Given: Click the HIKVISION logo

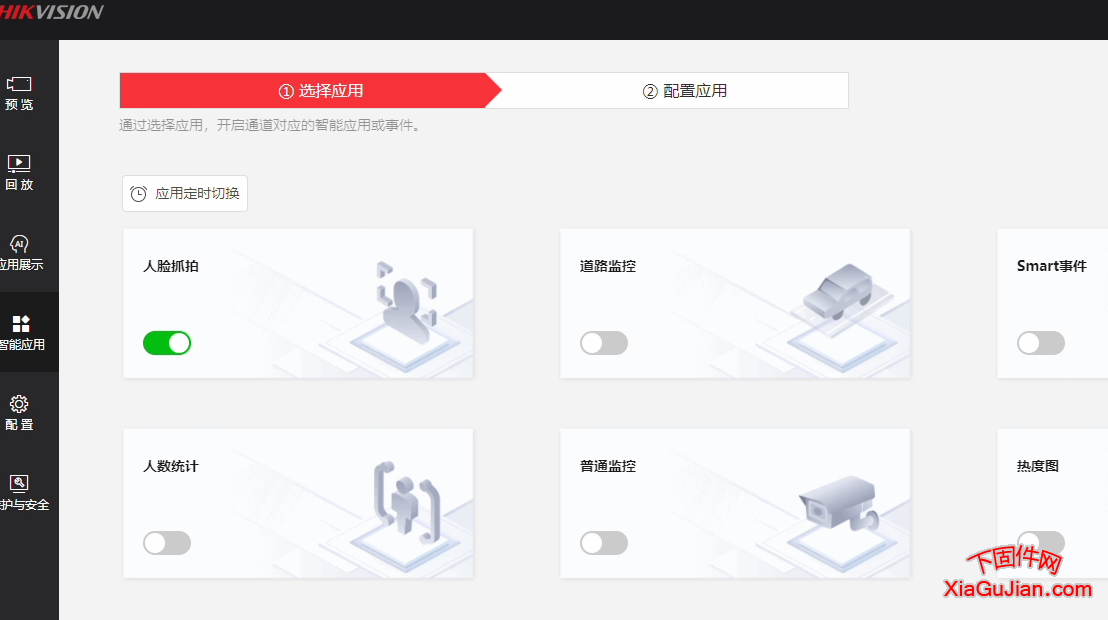Looking at the screenshot, I should tap(52, 14).
